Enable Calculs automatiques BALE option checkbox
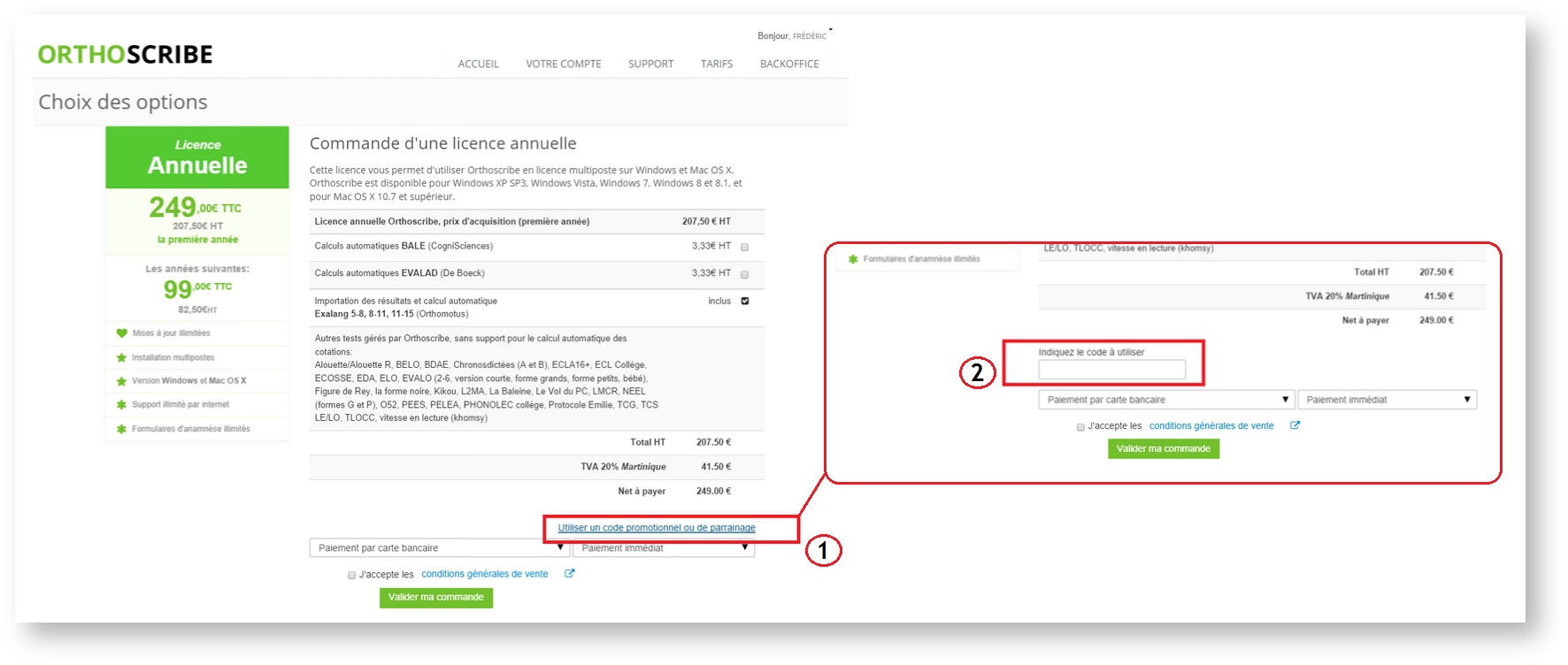 744,248
